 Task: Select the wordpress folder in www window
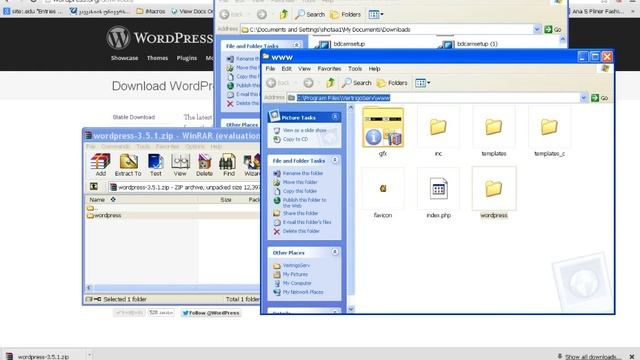coord(494,194)
